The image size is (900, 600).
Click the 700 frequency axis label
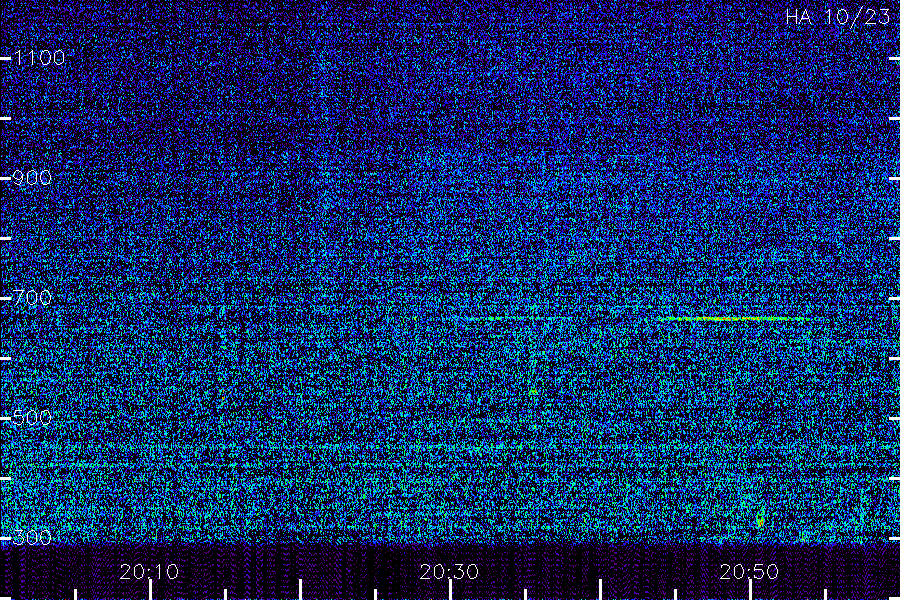(32, 298)
